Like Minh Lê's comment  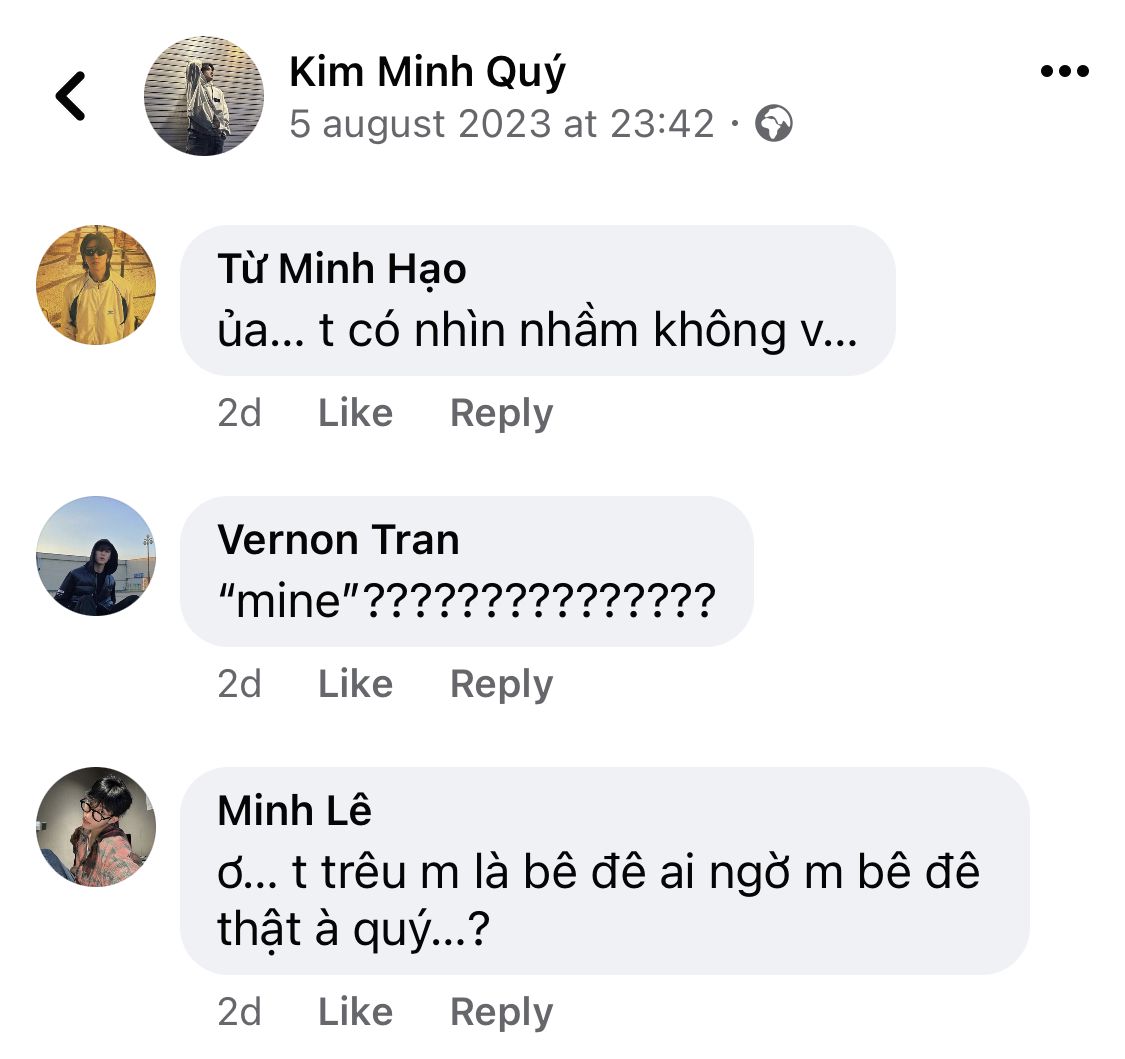tap(355, 1012)
